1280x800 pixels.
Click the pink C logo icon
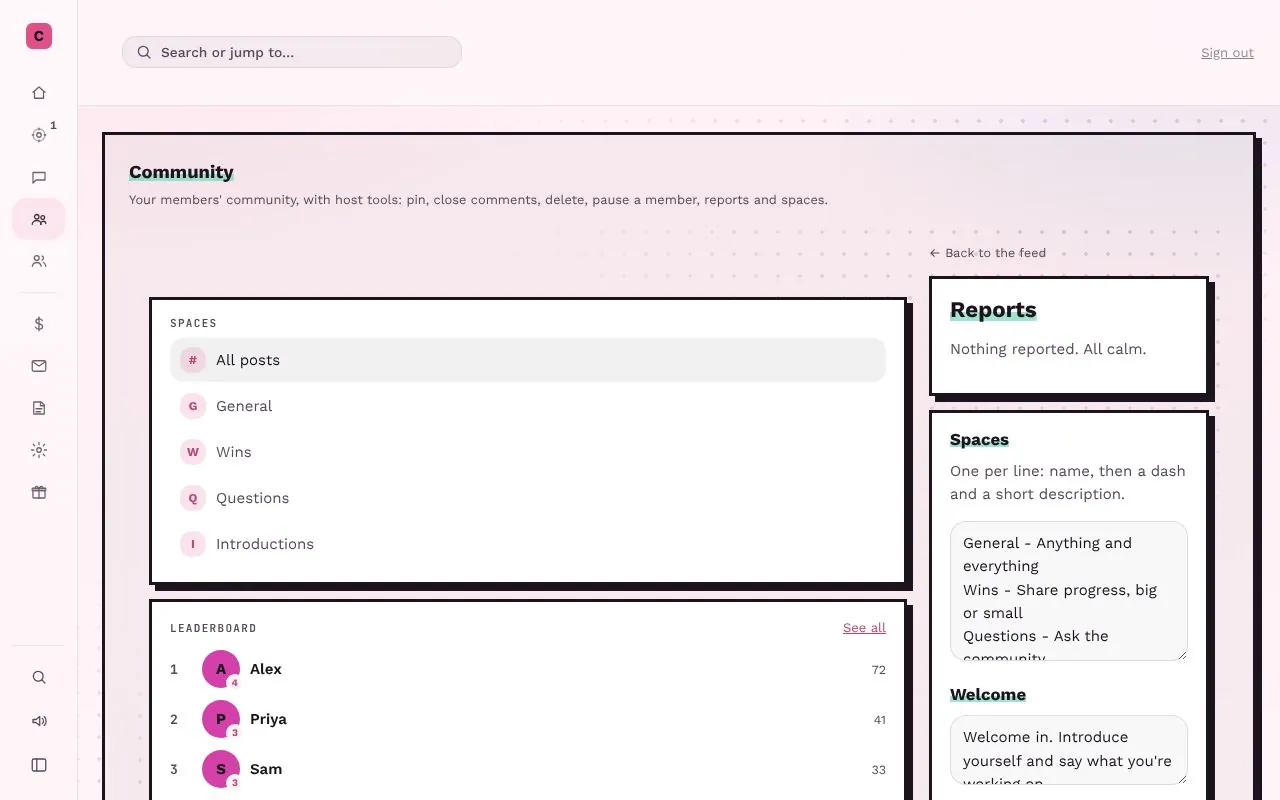[38, 37]
